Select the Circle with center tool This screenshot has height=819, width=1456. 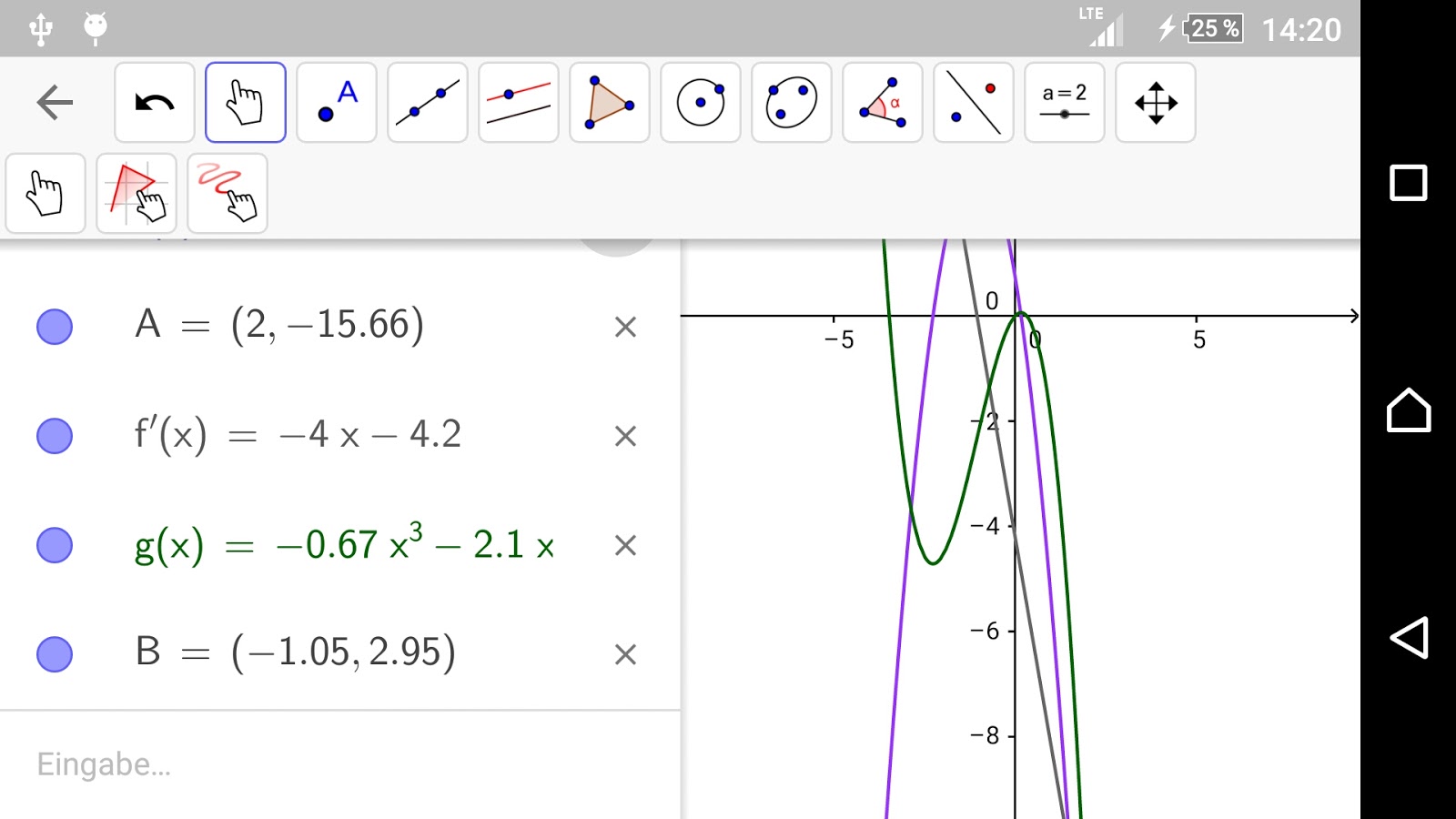click(x=701, y=103)
